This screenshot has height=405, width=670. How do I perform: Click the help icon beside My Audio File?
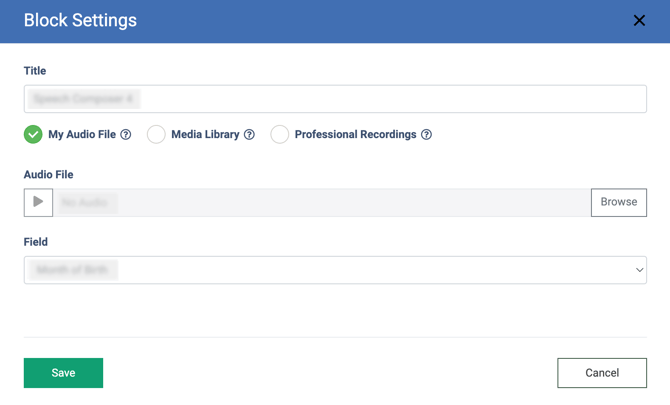(126, 135)
